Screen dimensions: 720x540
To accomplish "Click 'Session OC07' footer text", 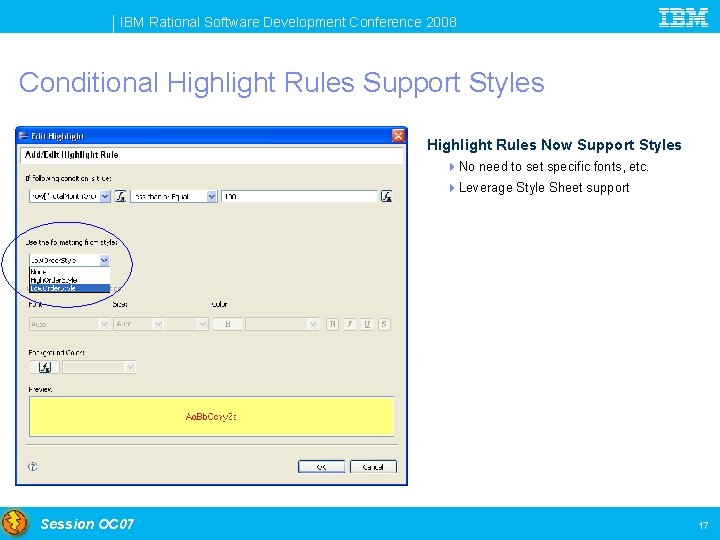I will [x=87, y=524].
